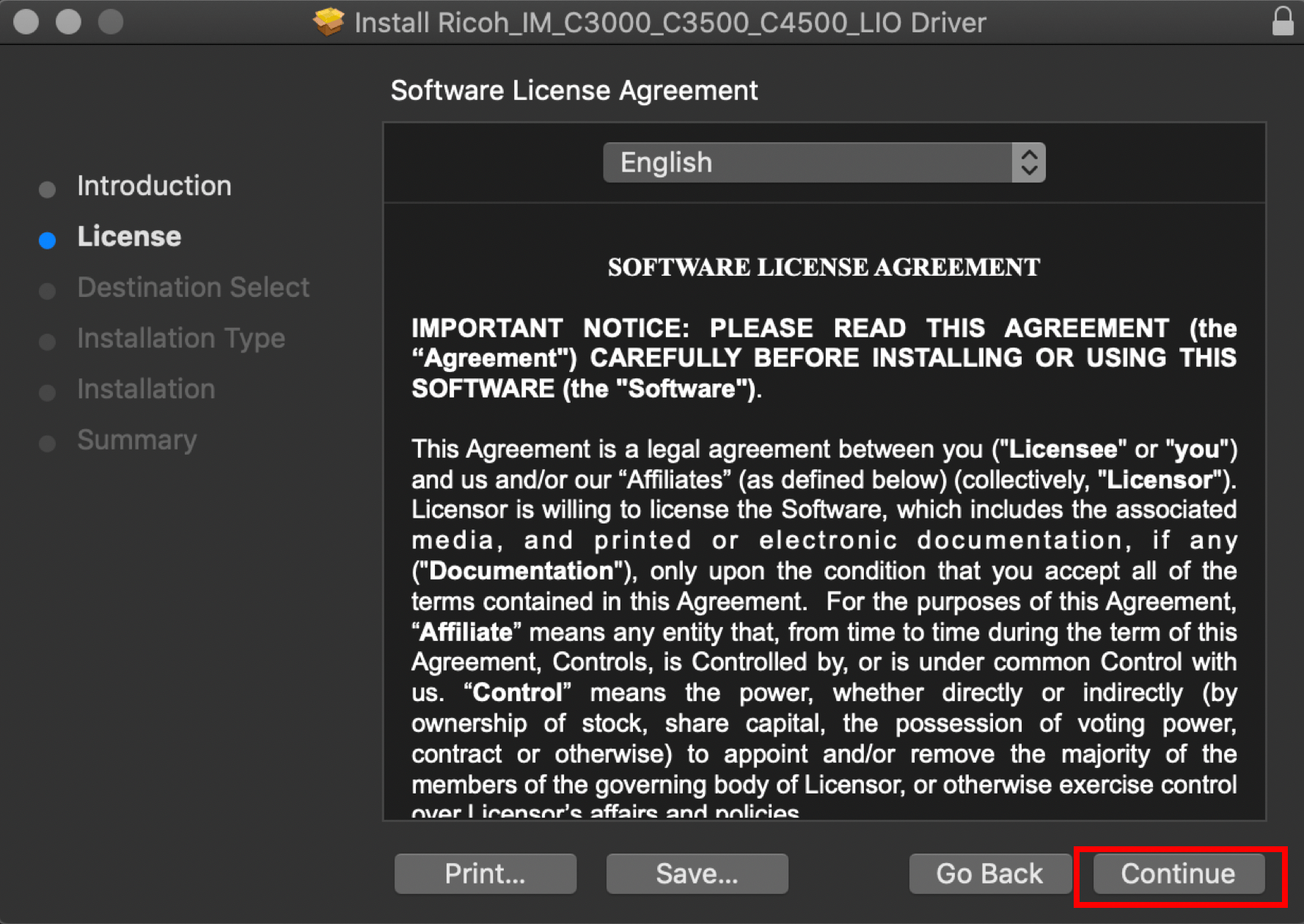Click the blue bullet beside License
Image resolution: width=1304 pixels, height=924 pixels.
click(48, 241)
